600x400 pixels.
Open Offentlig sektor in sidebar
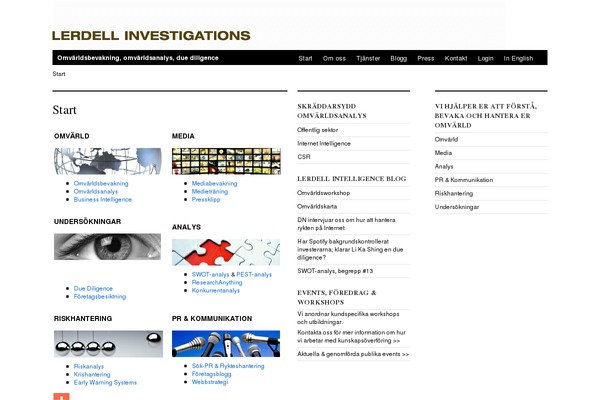point(318,130)
